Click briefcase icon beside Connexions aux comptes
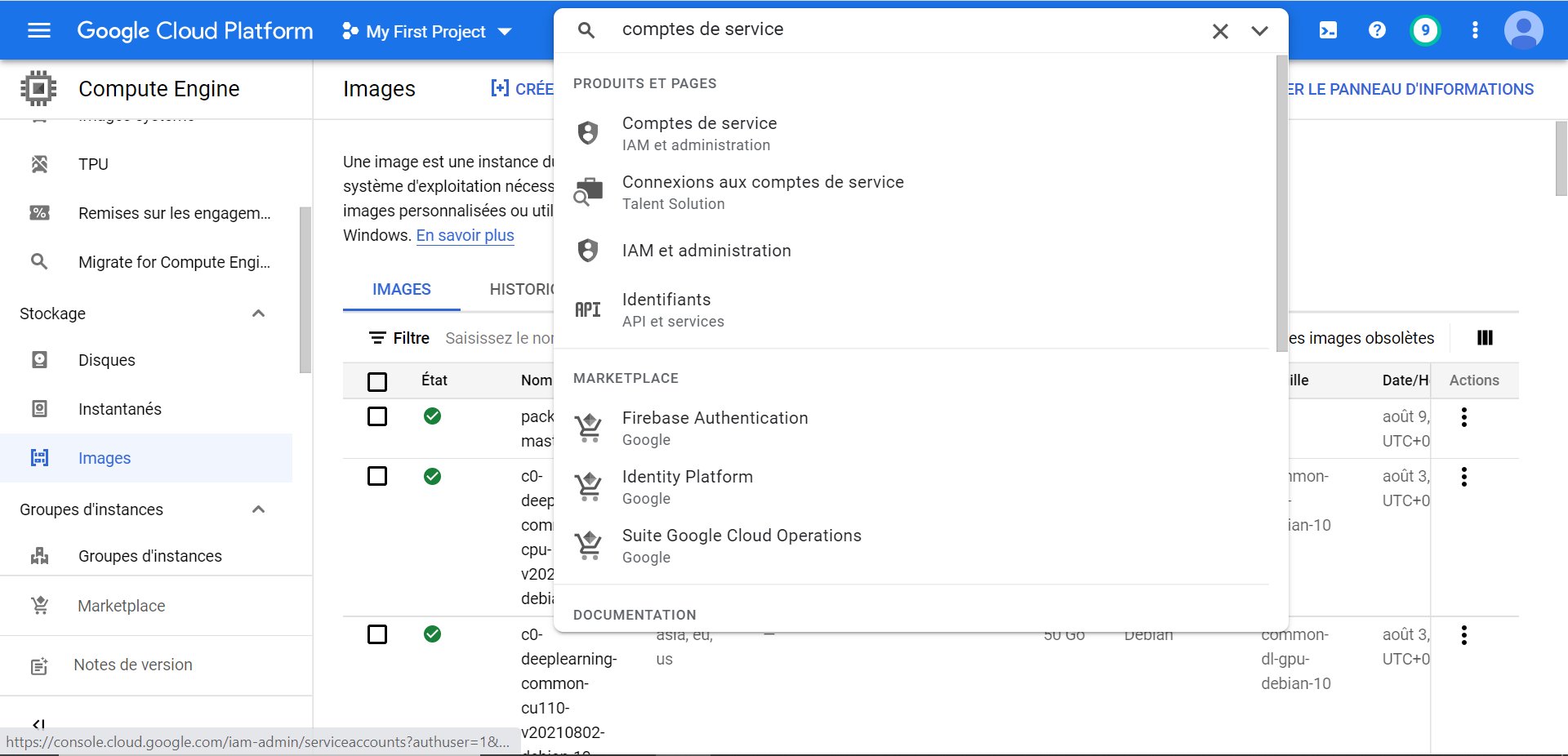This screenshot has width=1568, height=756. click(x=588, y=192)
